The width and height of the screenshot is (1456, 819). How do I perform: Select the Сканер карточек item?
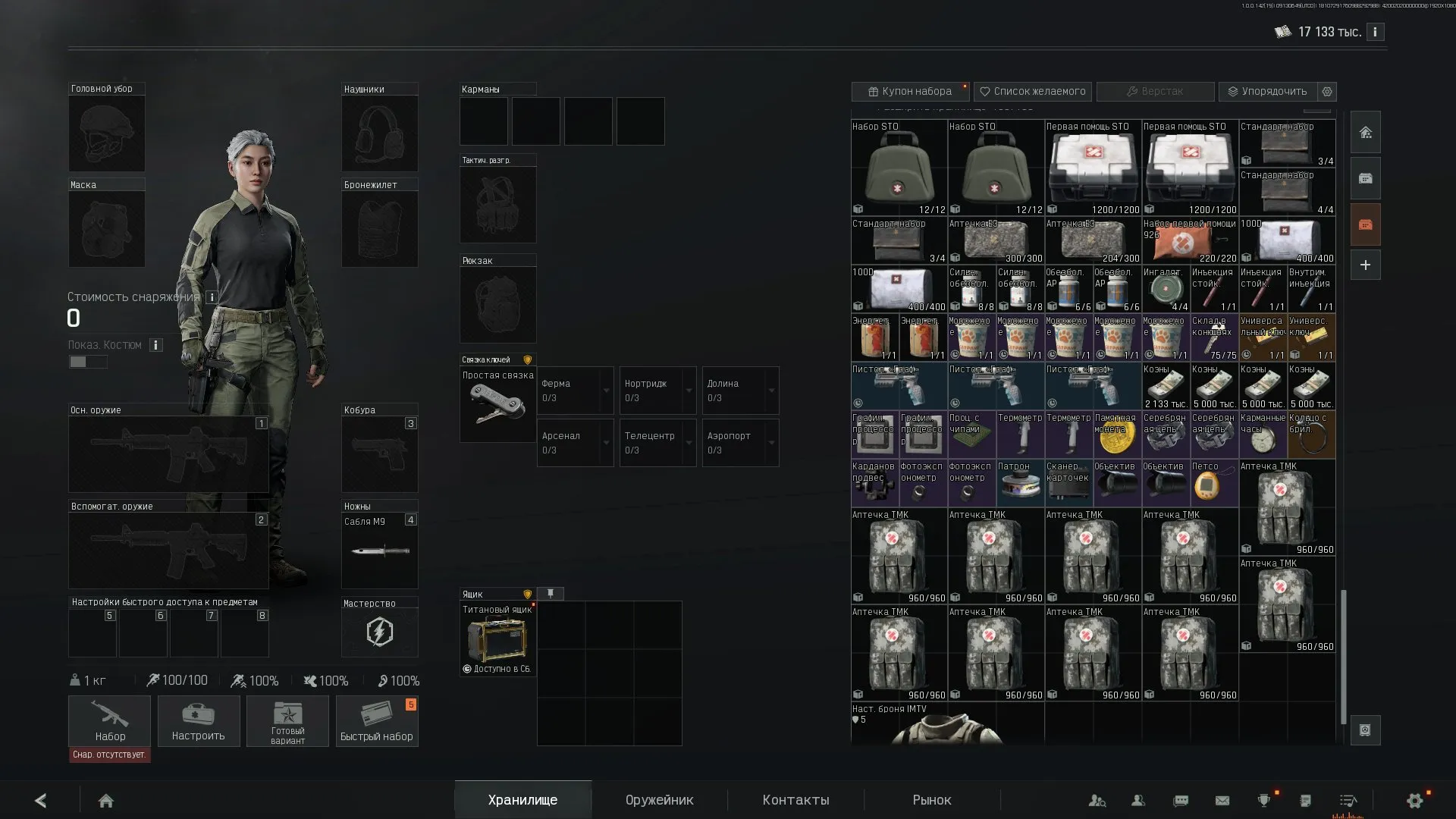coord(1068,483)
